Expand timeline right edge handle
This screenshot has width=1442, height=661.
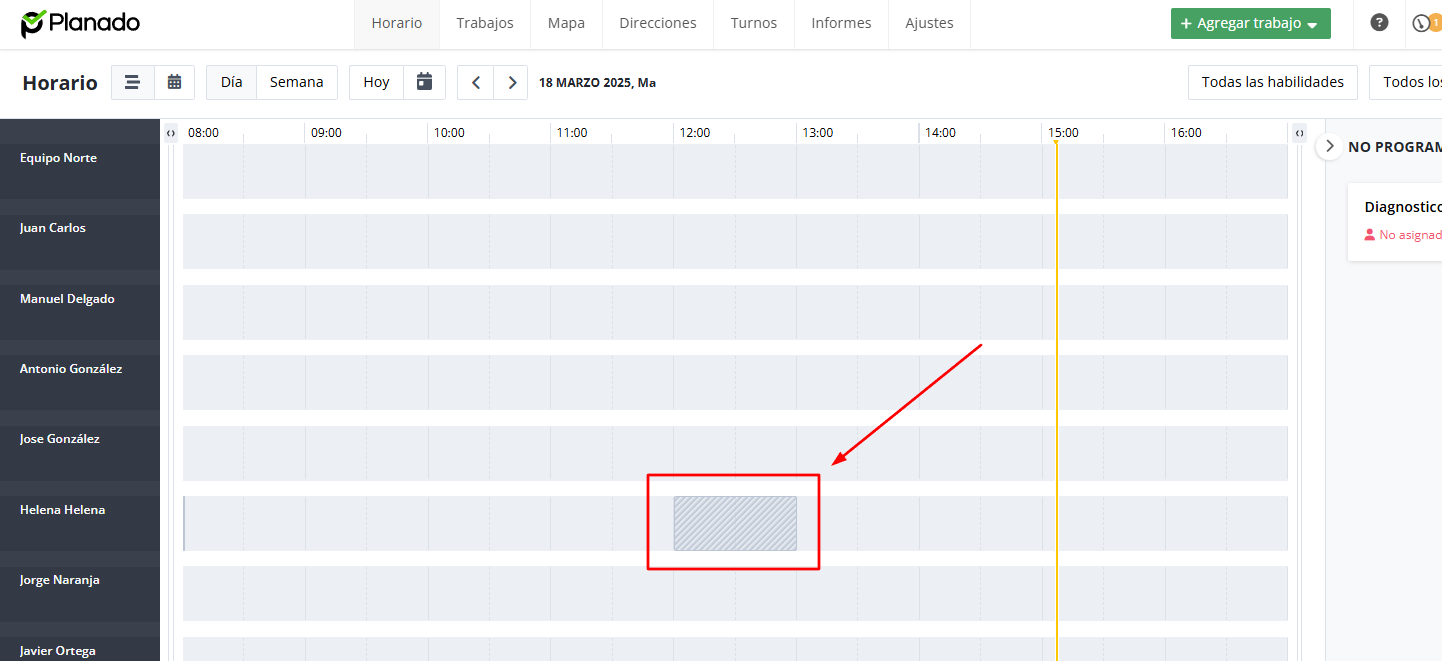(1299, 133)
